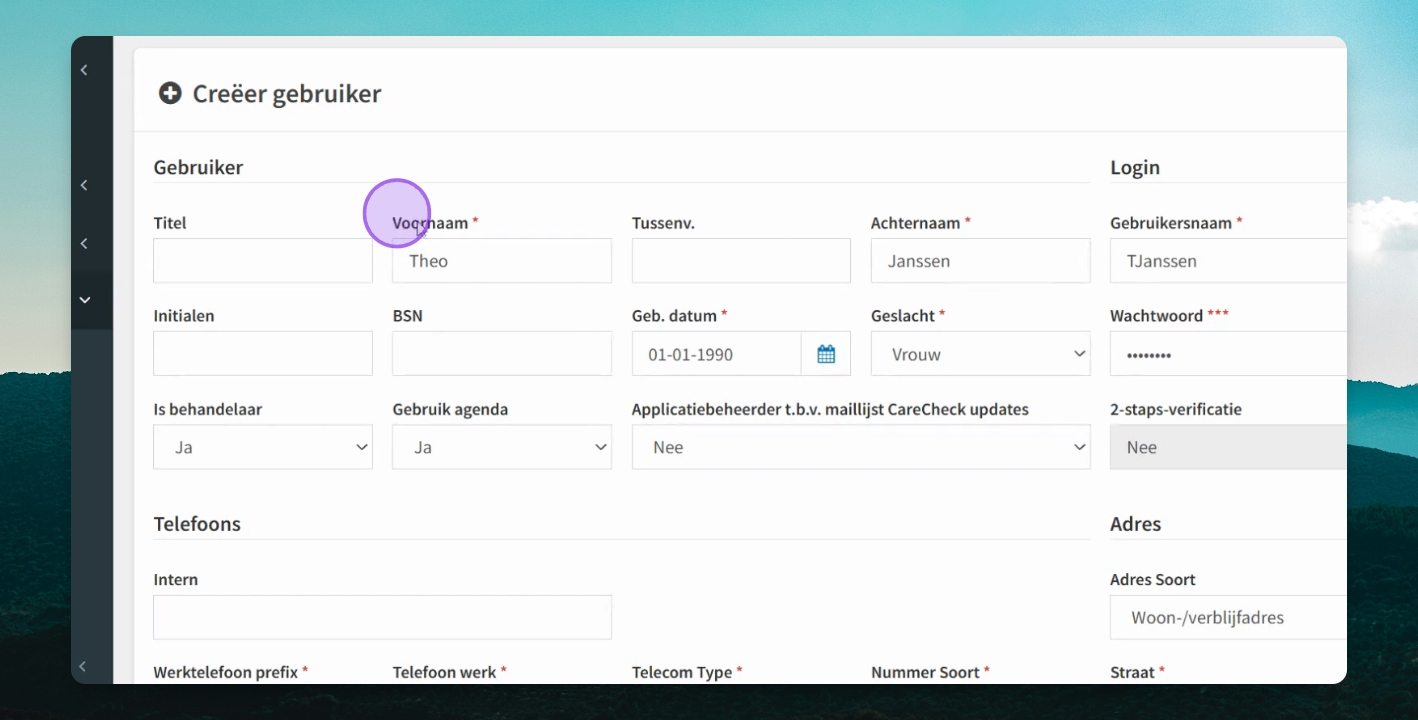Image resolution: width=1418 pixels, height=720 pixels.
Task: Click the Titel input field
Action: (x=263, y=261)
